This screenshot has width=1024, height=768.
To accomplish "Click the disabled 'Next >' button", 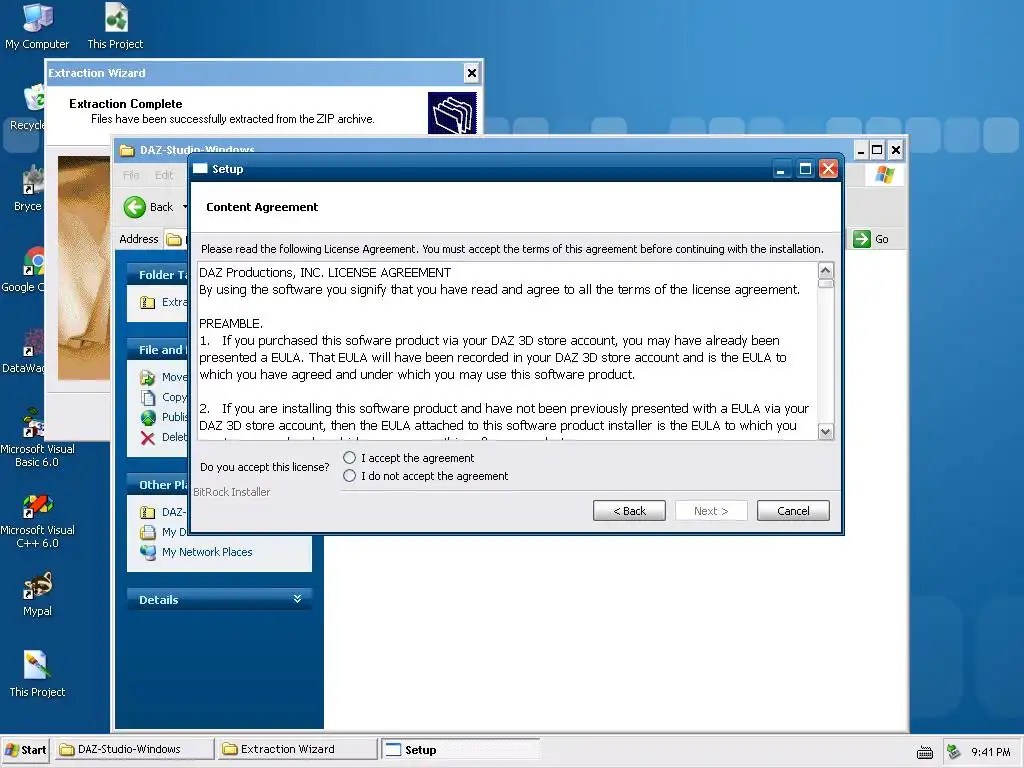I will click(711, 511).
